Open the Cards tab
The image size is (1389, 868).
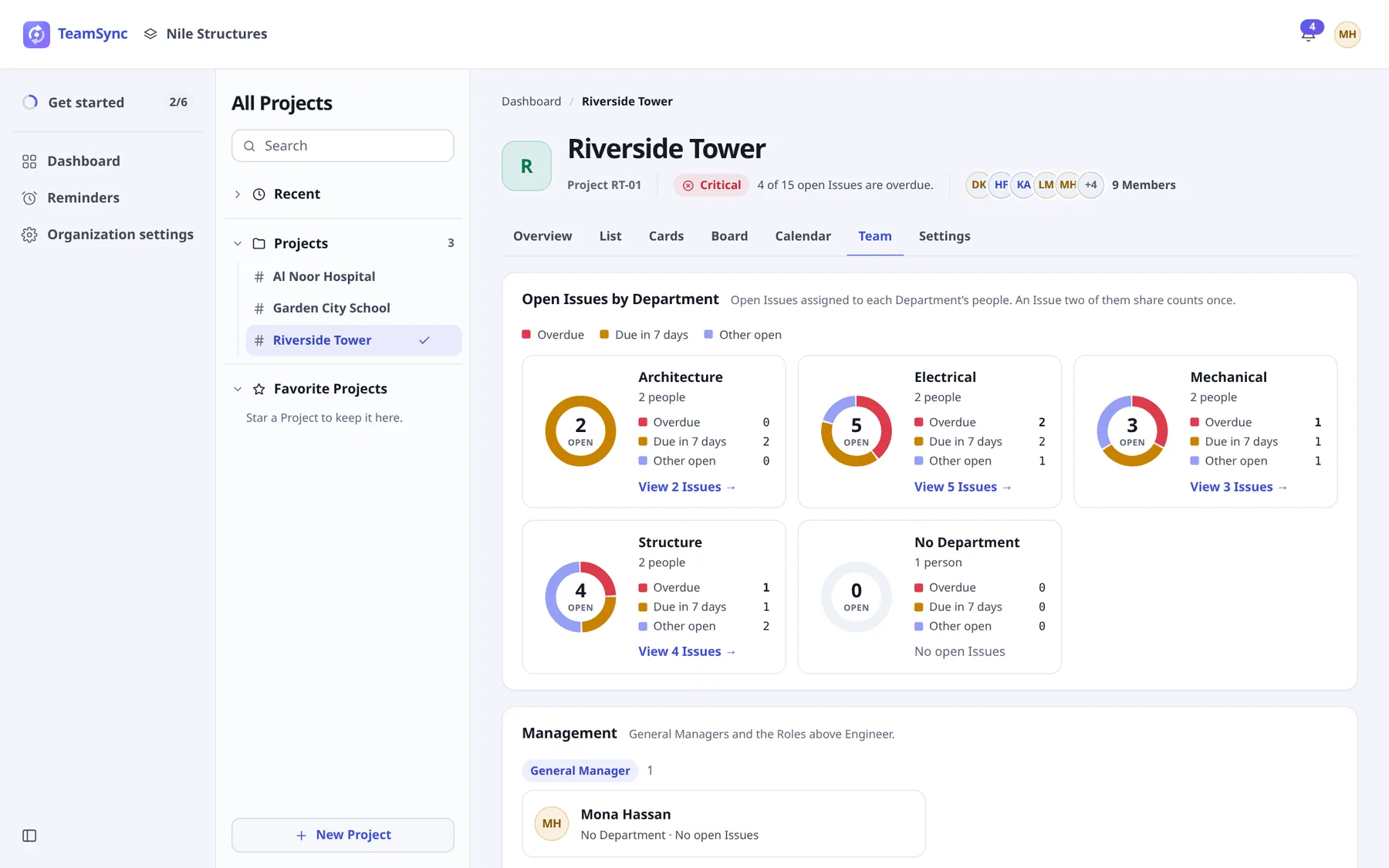[x=666, y=236]
